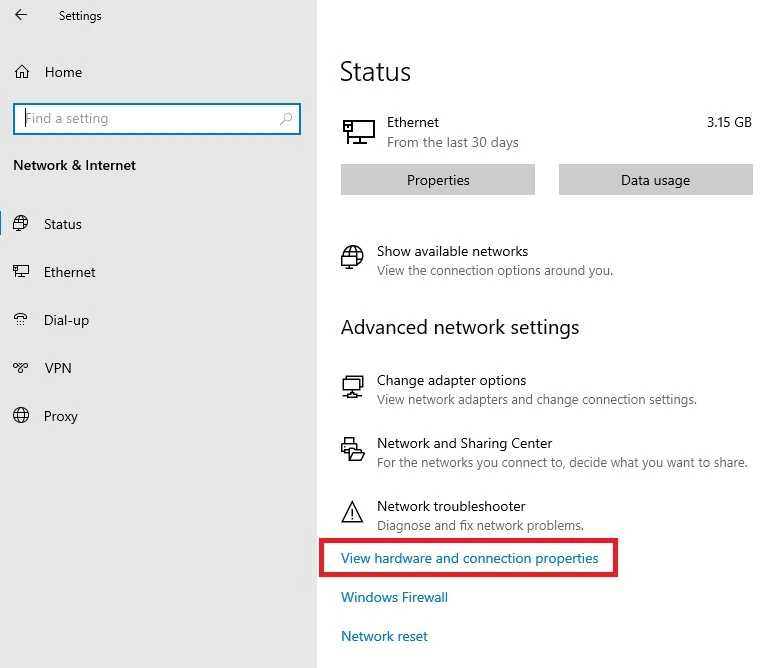Click the Ethernet status monitor icon
The height and width of the screenshot is (668, 783).
pyautogui.click(x=359, y=132)
